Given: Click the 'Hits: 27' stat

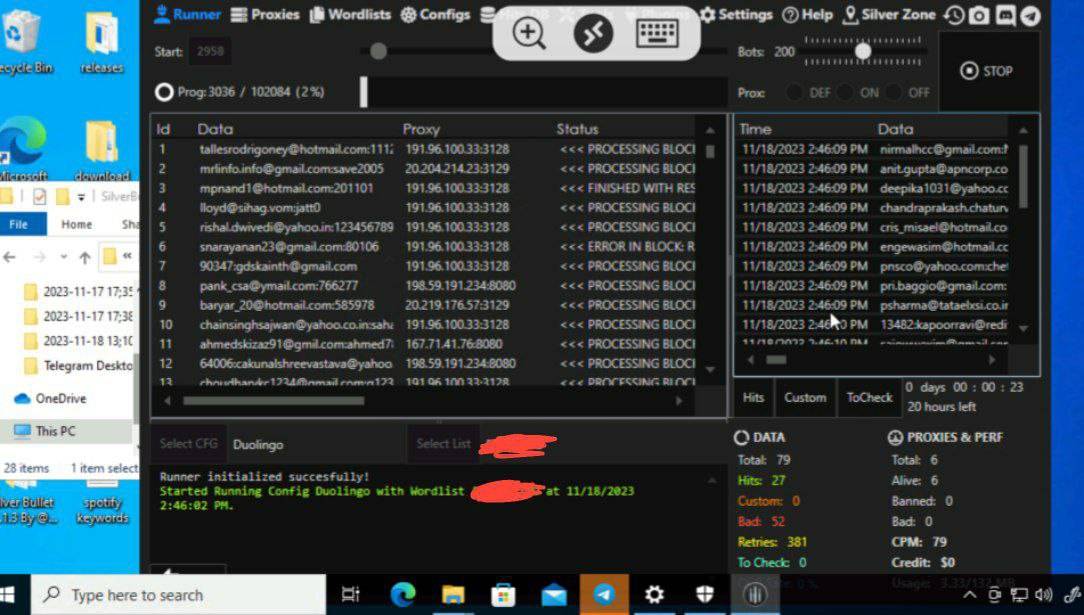Looking at the screenshot, I should click(x=761, y=480).
